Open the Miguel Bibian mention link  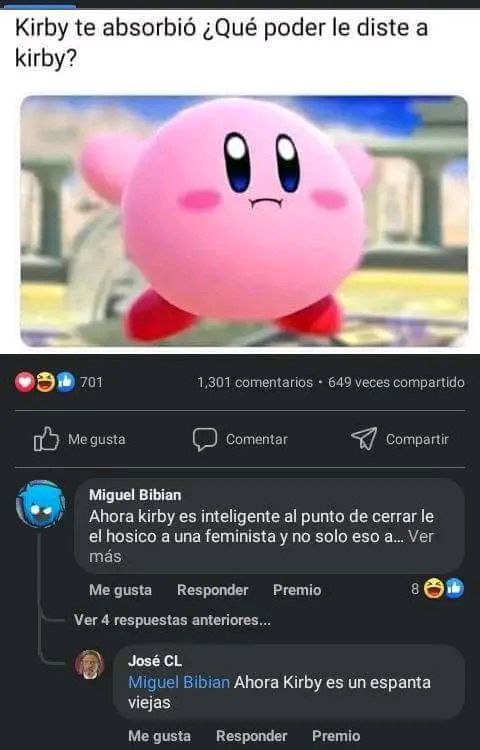tap(179, 682)
